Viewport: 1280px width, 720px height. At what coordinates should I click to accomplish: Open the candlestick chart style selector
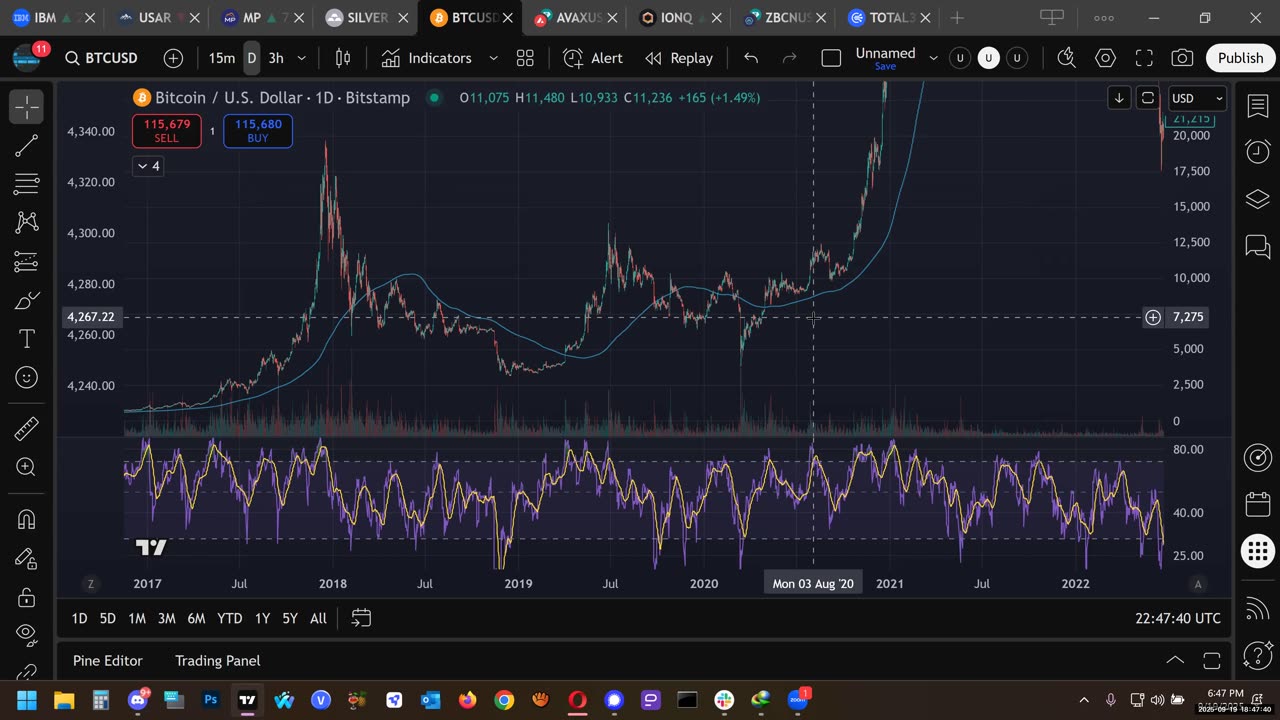(x=342, y=58)
